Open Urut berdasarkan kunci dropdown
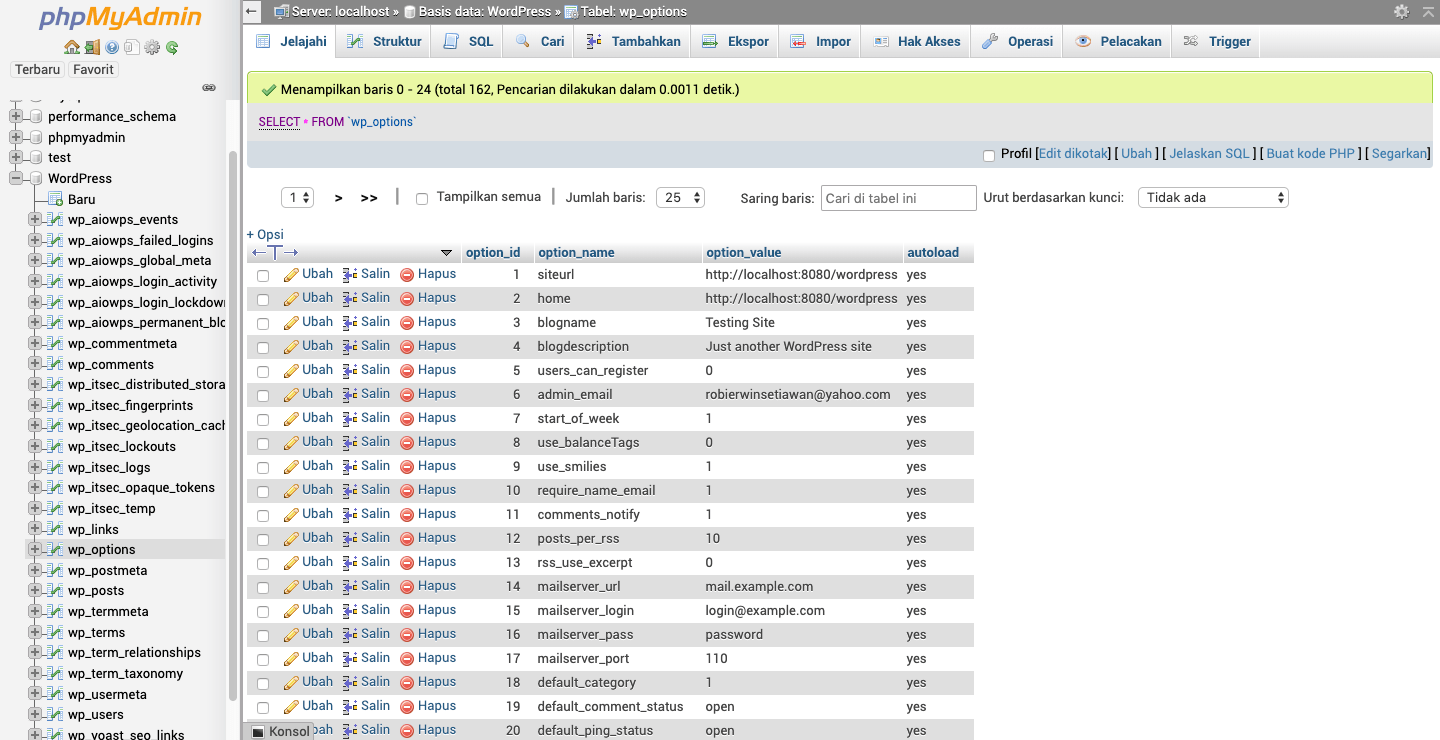 (x=1213, y=198)
